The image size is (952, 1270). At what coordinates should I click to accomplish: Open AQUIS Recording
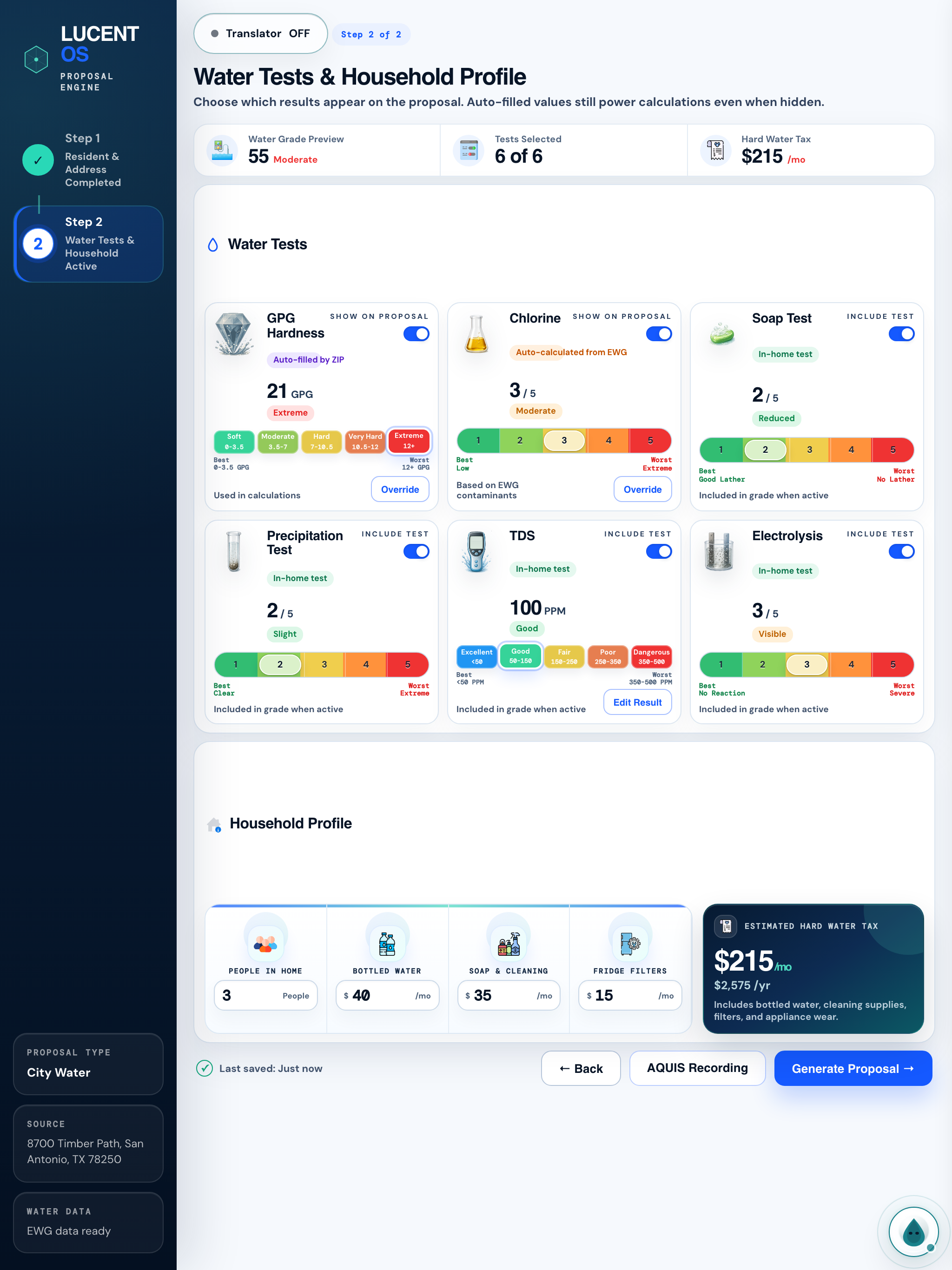tap(697, 1068)
